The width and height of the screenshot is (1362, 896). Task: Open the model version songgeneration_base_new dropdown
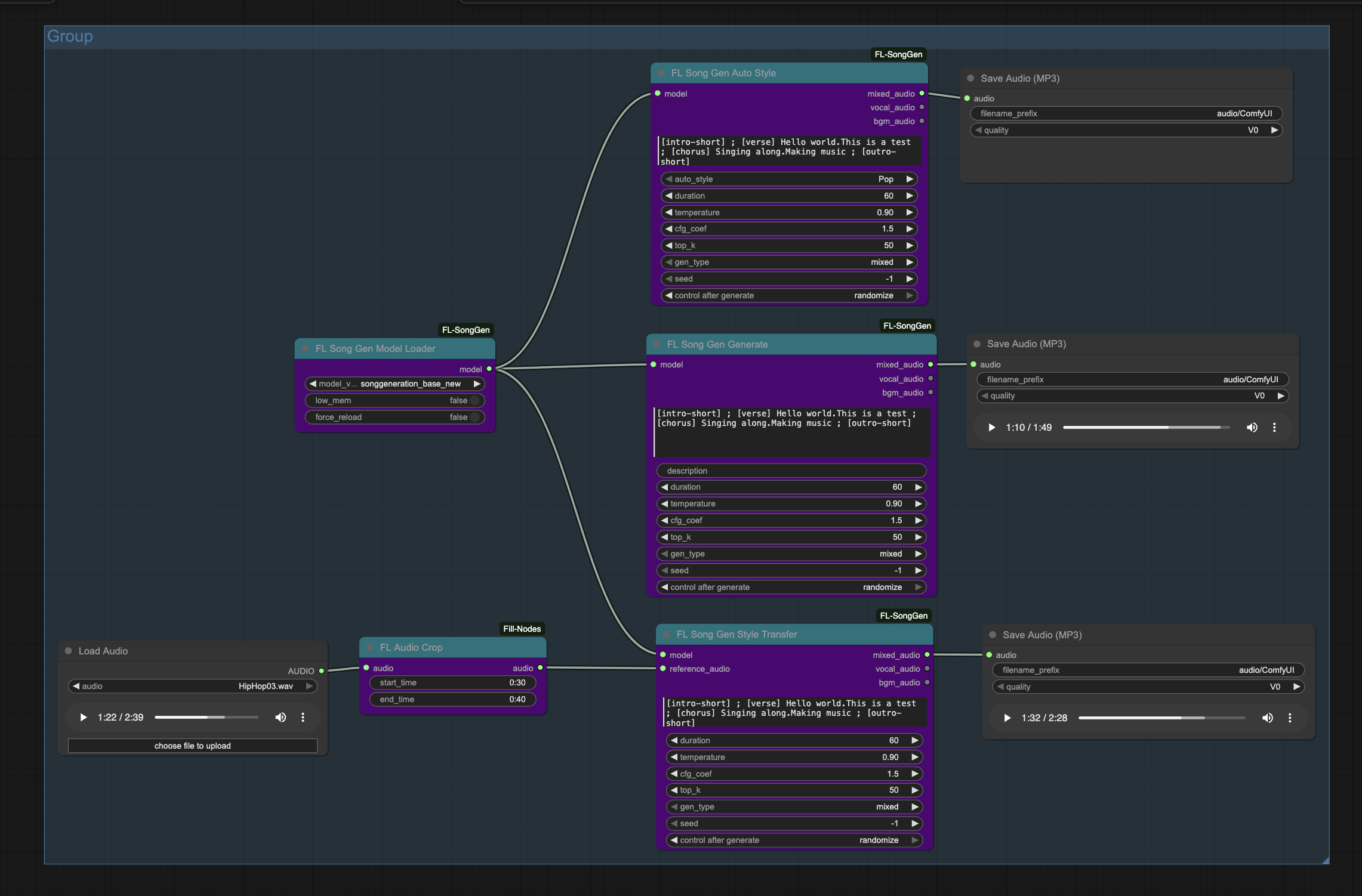pyautogui.click(x=395, y=384)
